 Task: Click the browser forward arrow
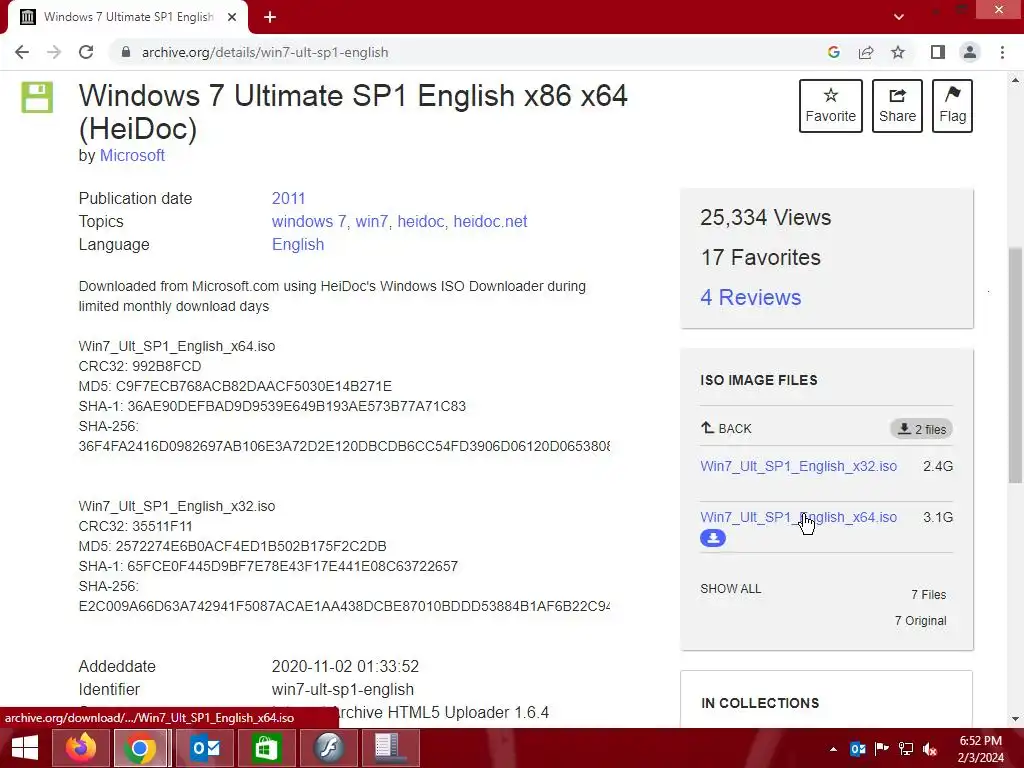pos(54,52)
